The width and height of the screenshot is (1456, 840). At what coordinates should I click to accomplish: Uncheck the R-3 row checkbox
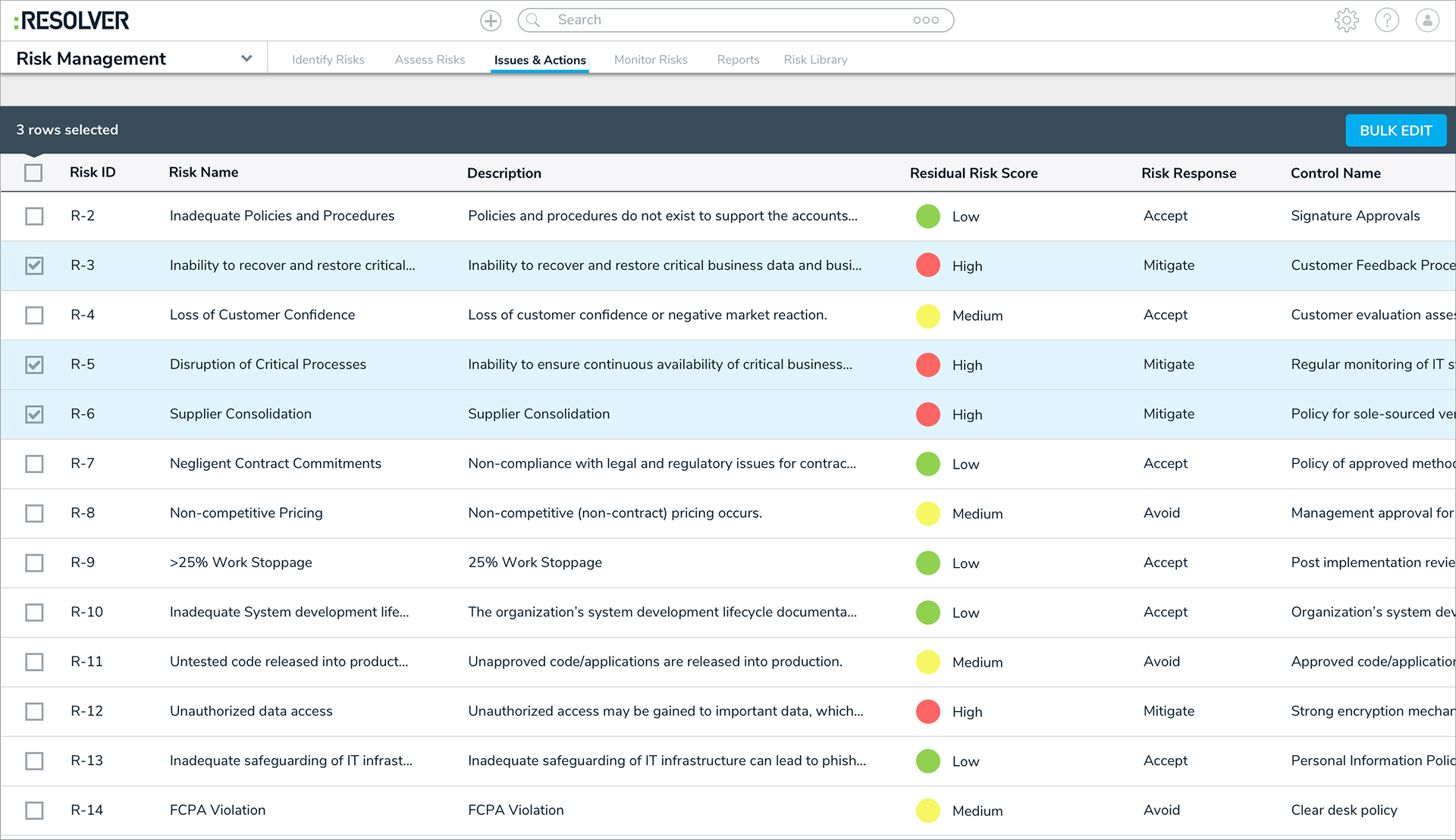(34, 265)
